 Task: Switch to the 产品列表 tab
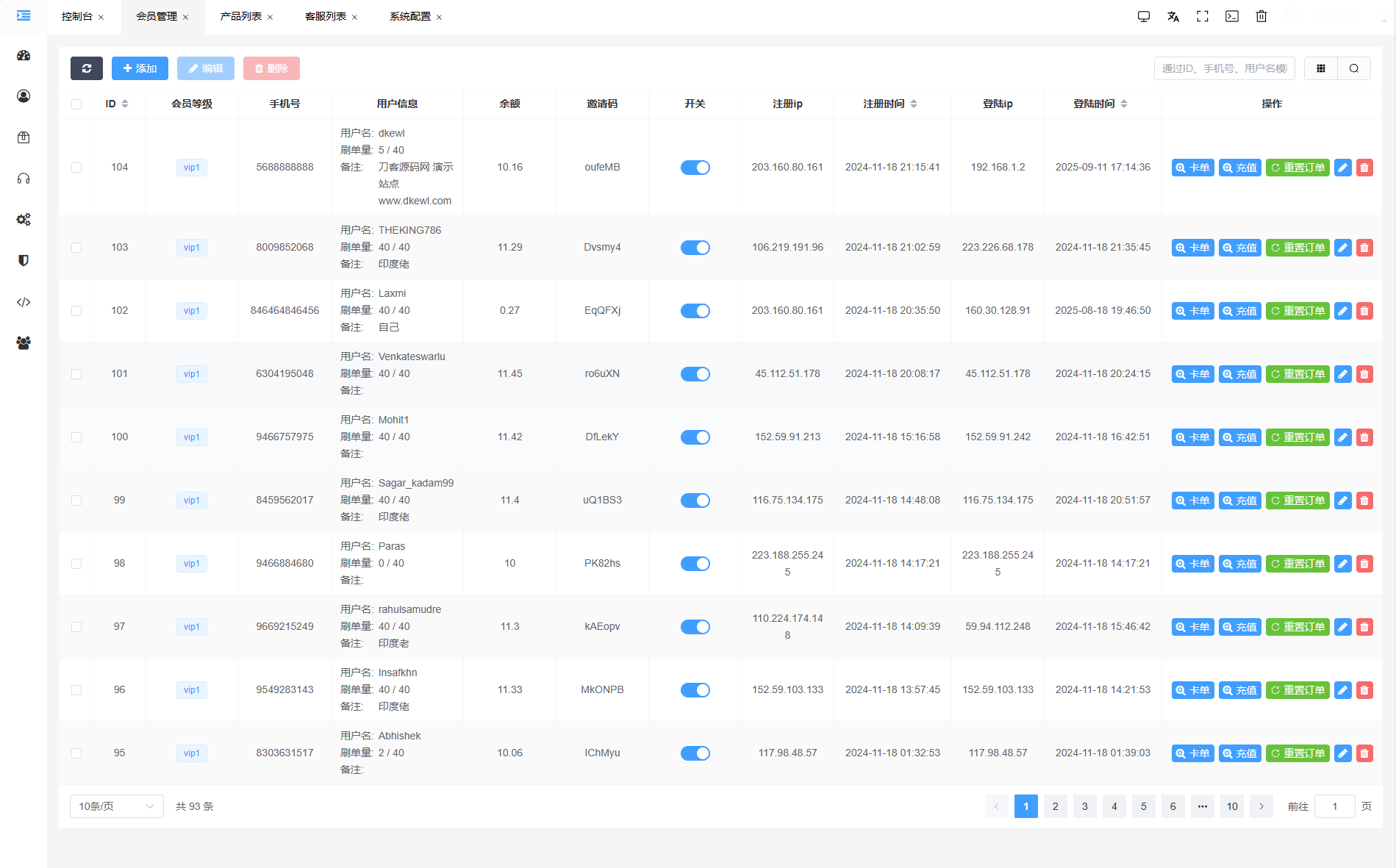point(241,16)
